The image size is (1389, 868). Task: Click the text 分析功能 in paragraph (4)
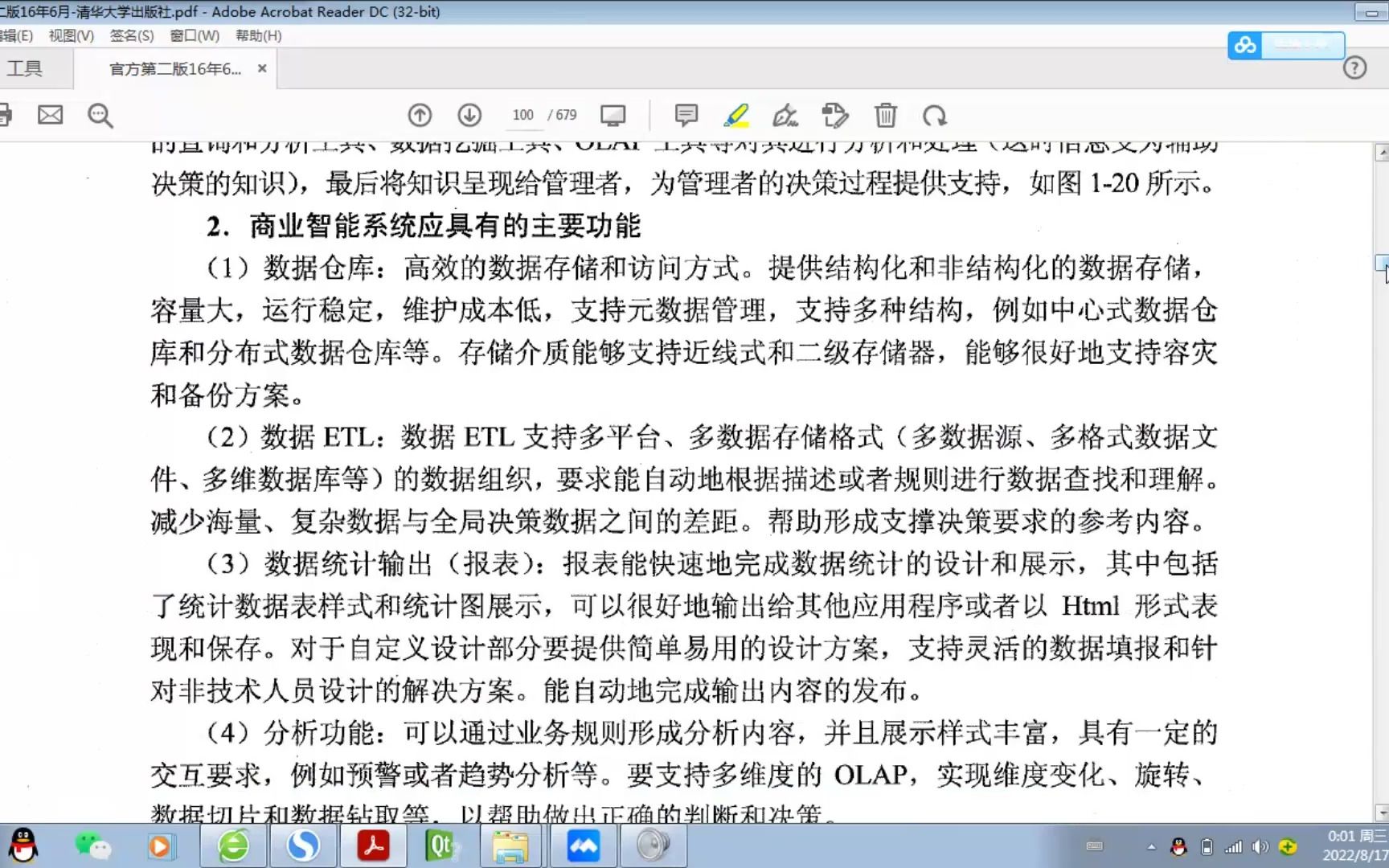point(318,733)
